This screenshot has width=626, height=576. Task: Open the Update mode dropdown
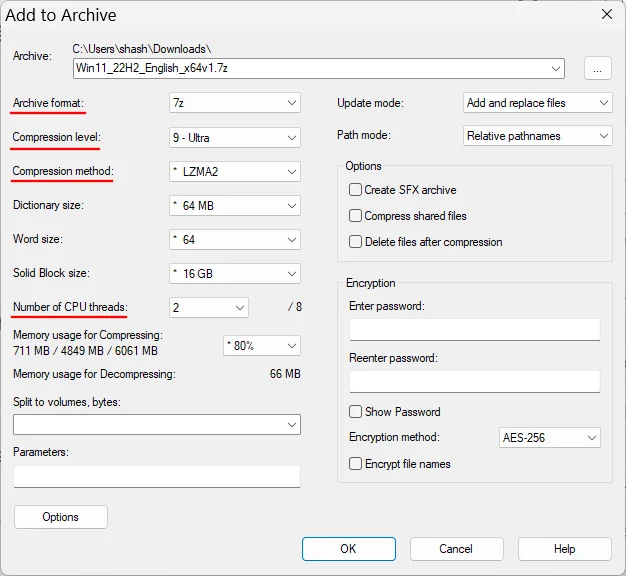(x=537, y=103)
